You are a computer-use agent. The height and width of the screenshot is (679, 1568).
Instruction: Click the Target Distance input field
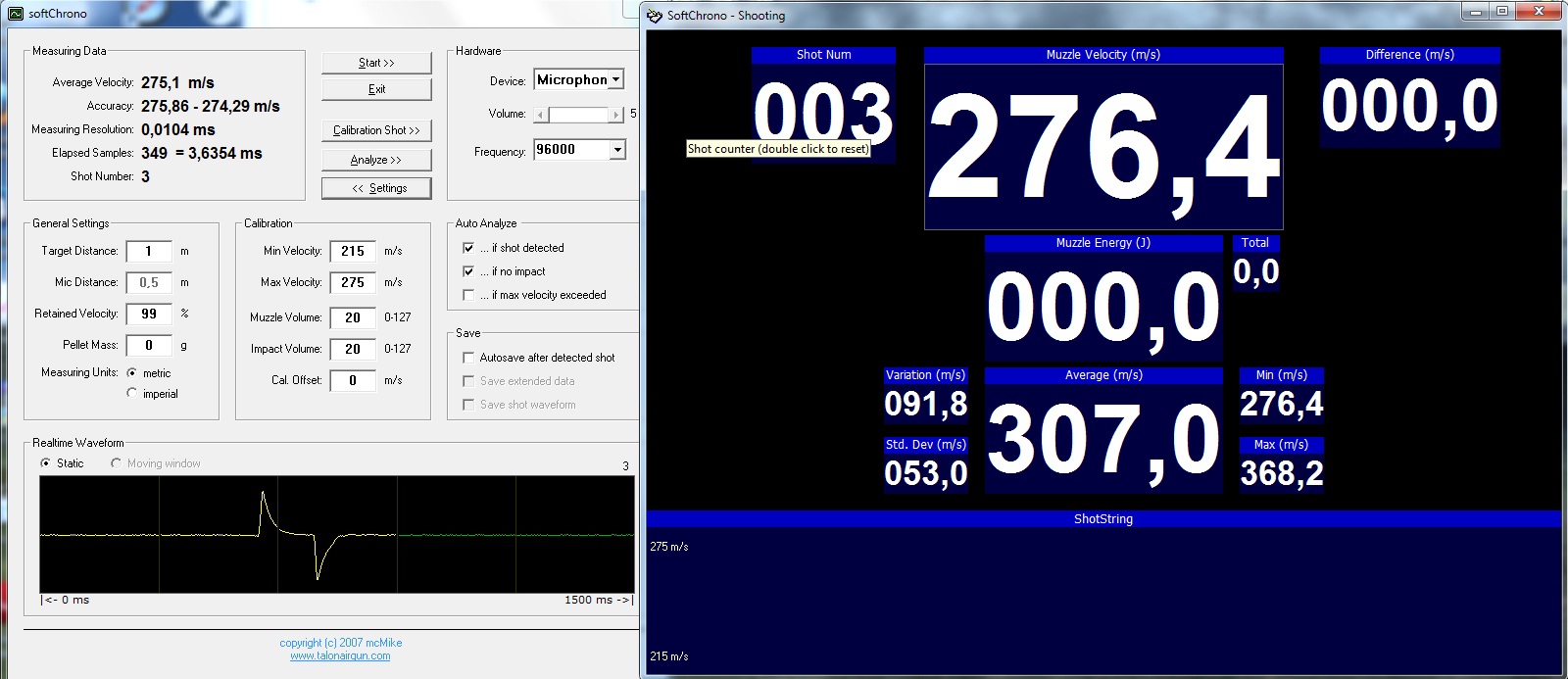[x=149, y=252]
